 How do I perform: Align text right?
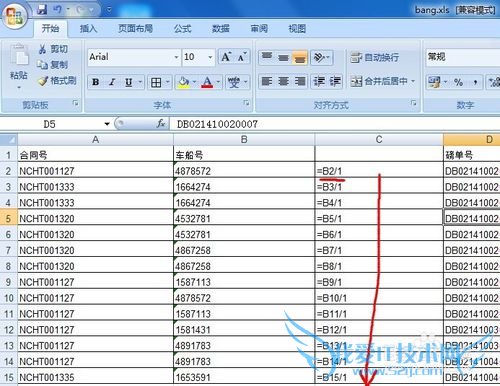(300, 81)
